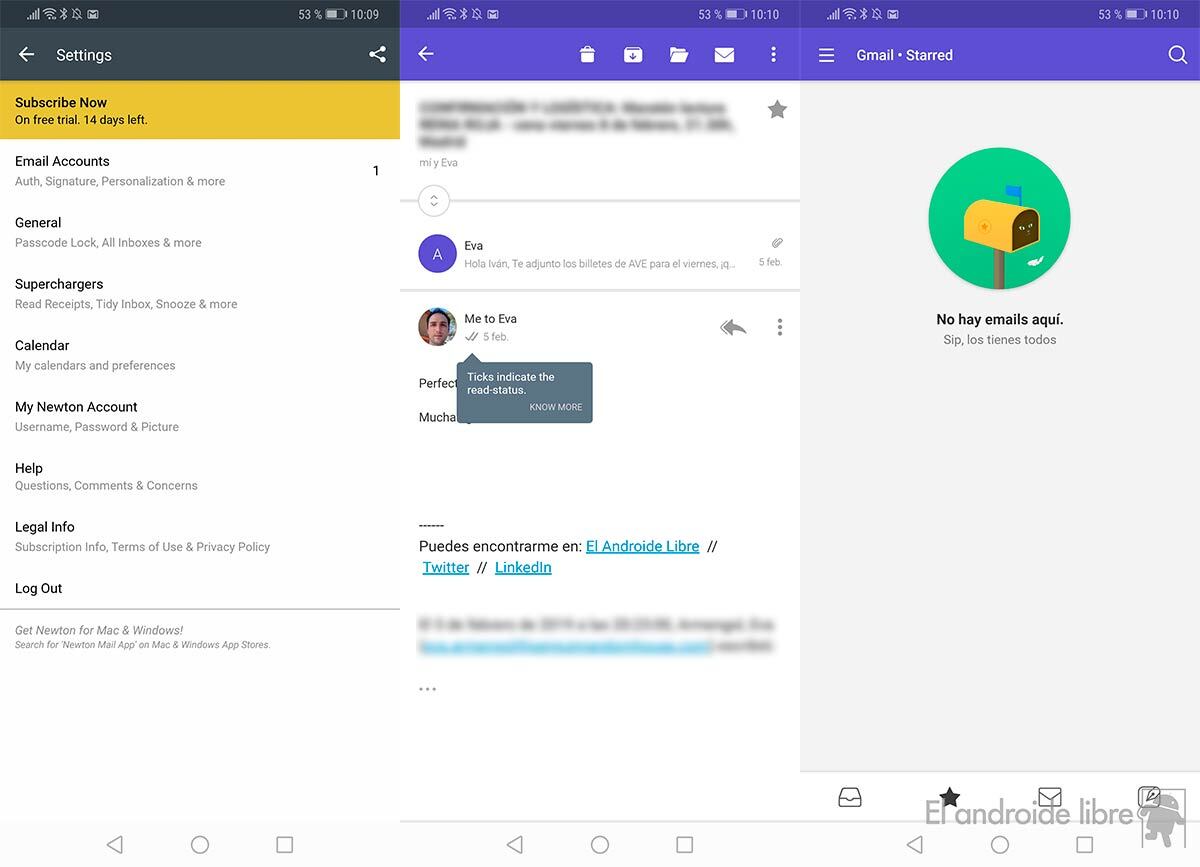Open options menu for Me to Eva message

[780, 327]
